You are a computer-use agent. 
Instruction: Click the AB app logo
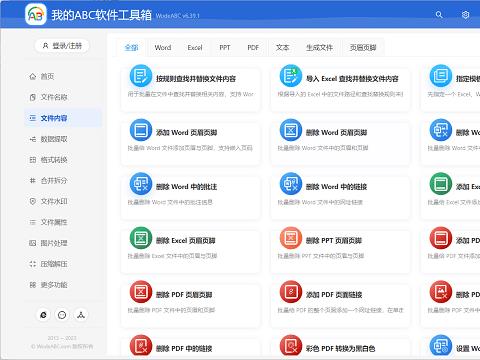36,14
